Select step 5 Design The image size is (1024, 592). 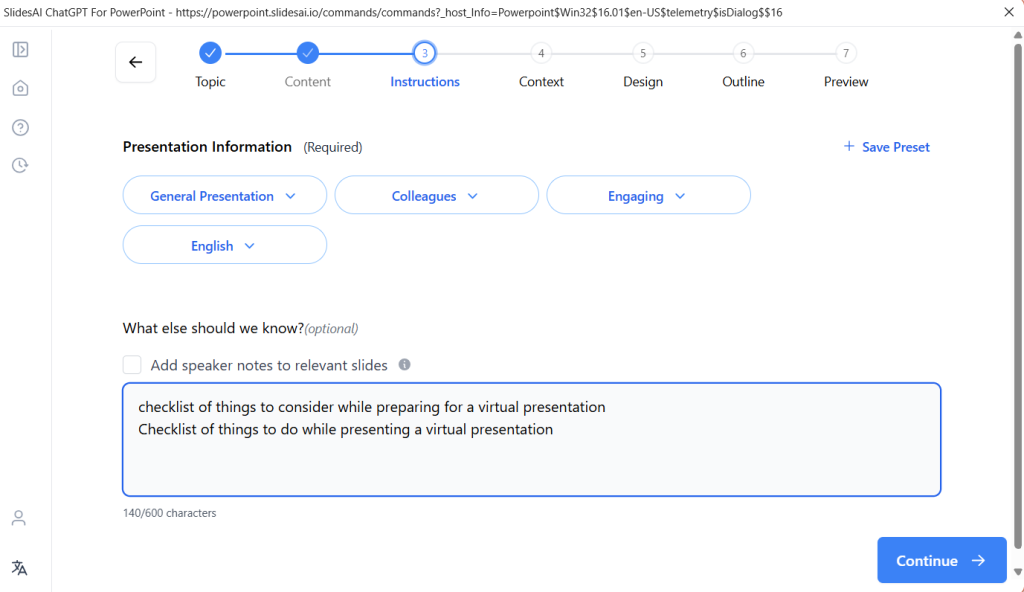pyautogui.click(x=643, y=54)
